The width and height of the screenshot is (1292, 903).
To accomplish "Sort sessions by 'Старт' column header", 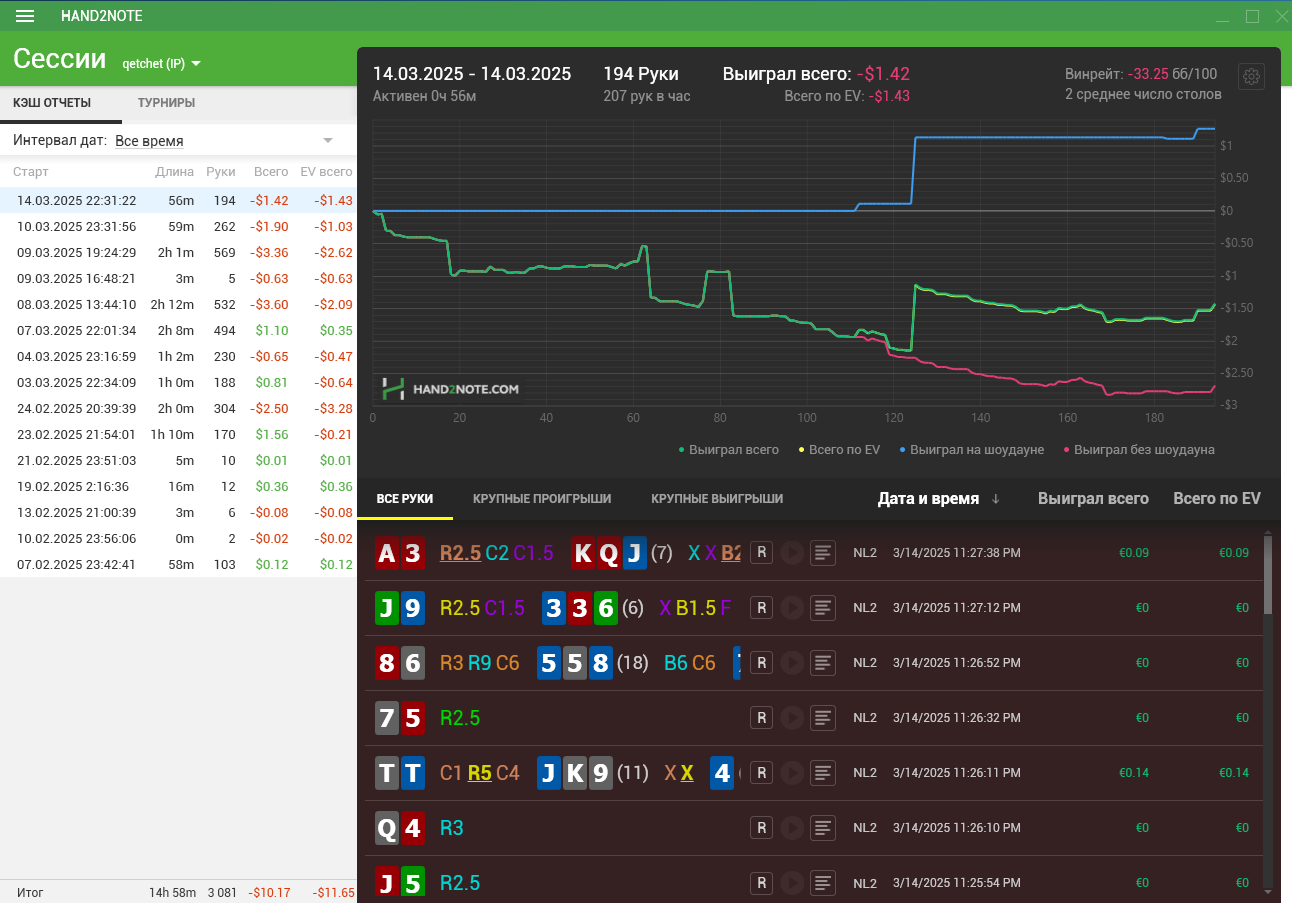I will coord(31,172).
